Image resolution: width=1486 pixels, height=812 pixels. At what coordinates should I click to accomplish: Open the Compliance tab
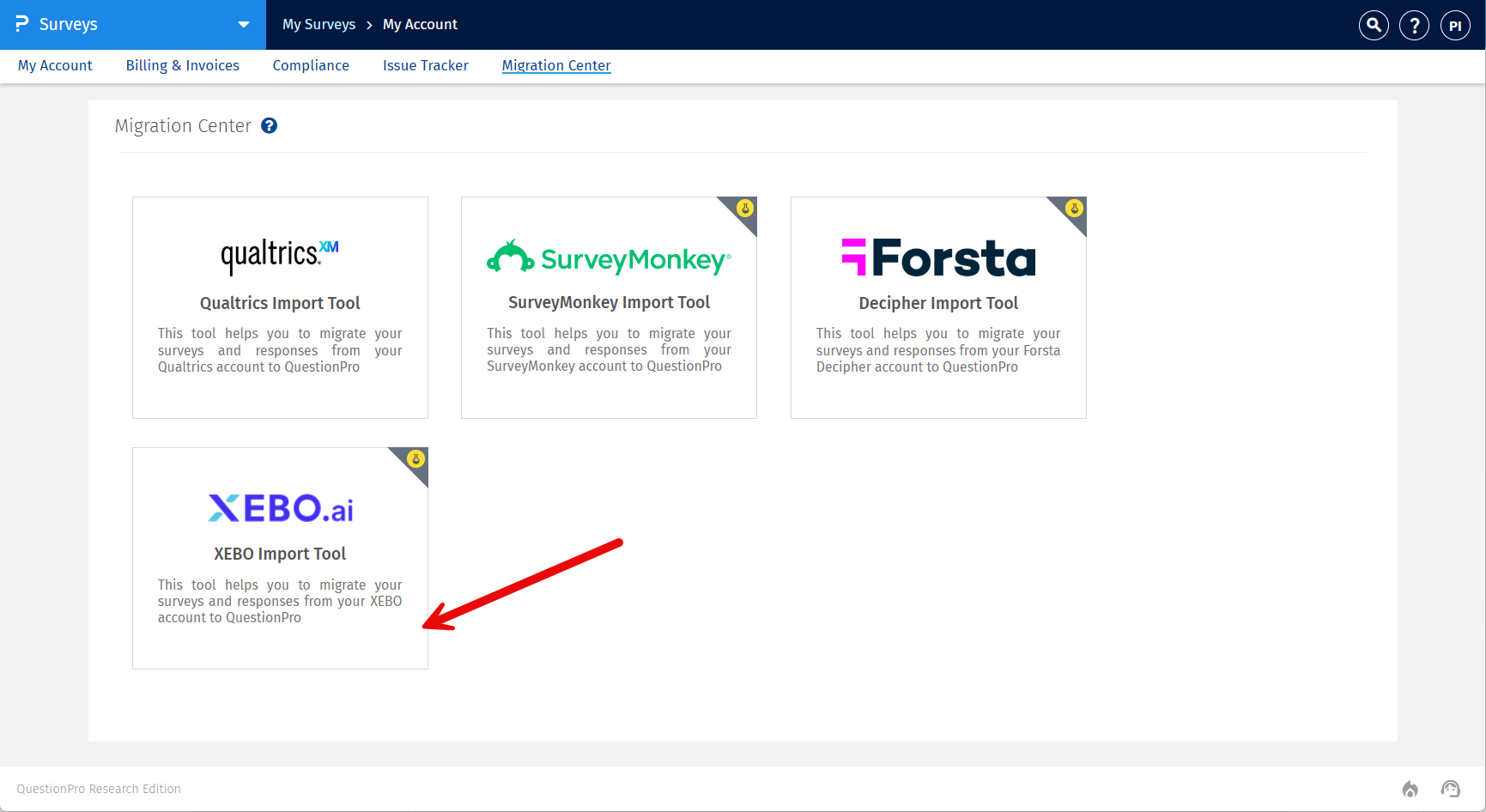coord(311,65)
